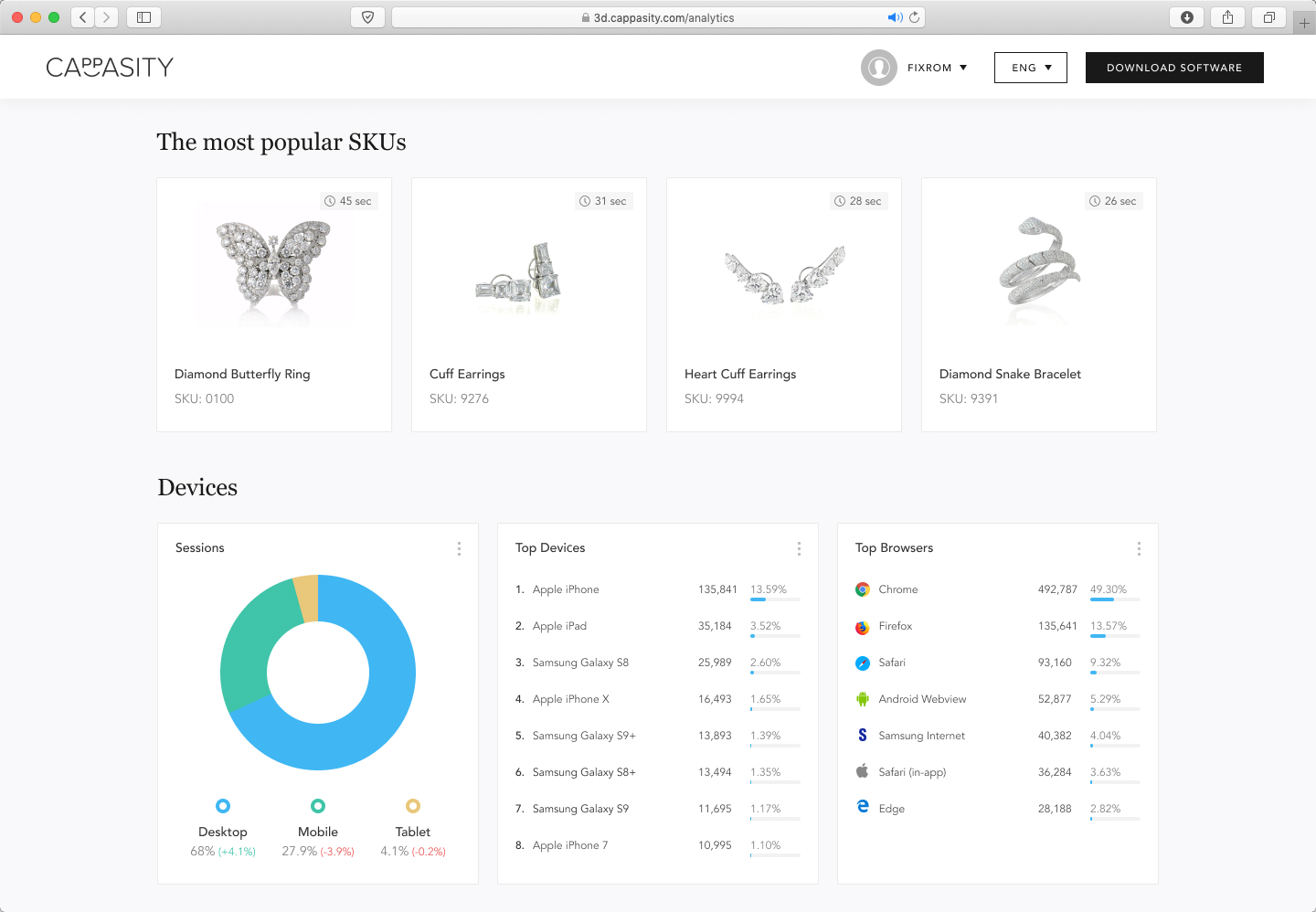Image resolution: width=1316 pixels, height=912 pixels.
Task: Open the ENG language selector
Action: pos(1031,68)
